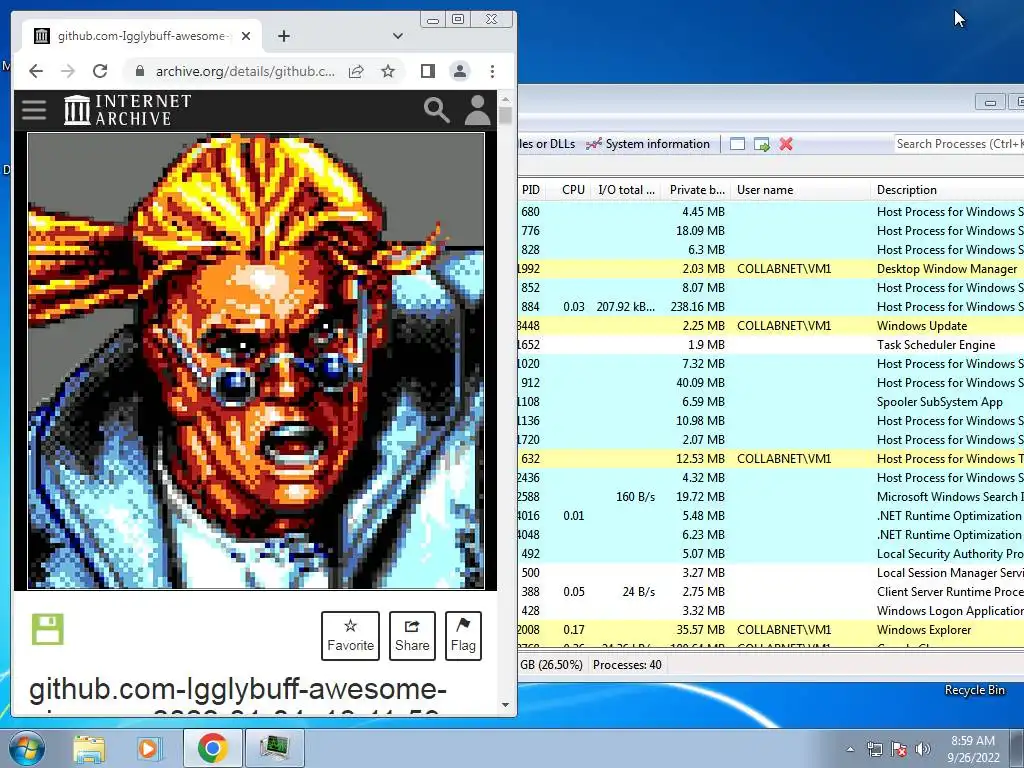This screenshot has width=1024, height=768.
Task: Go forward in Chrome
Action: click(68, 71)
